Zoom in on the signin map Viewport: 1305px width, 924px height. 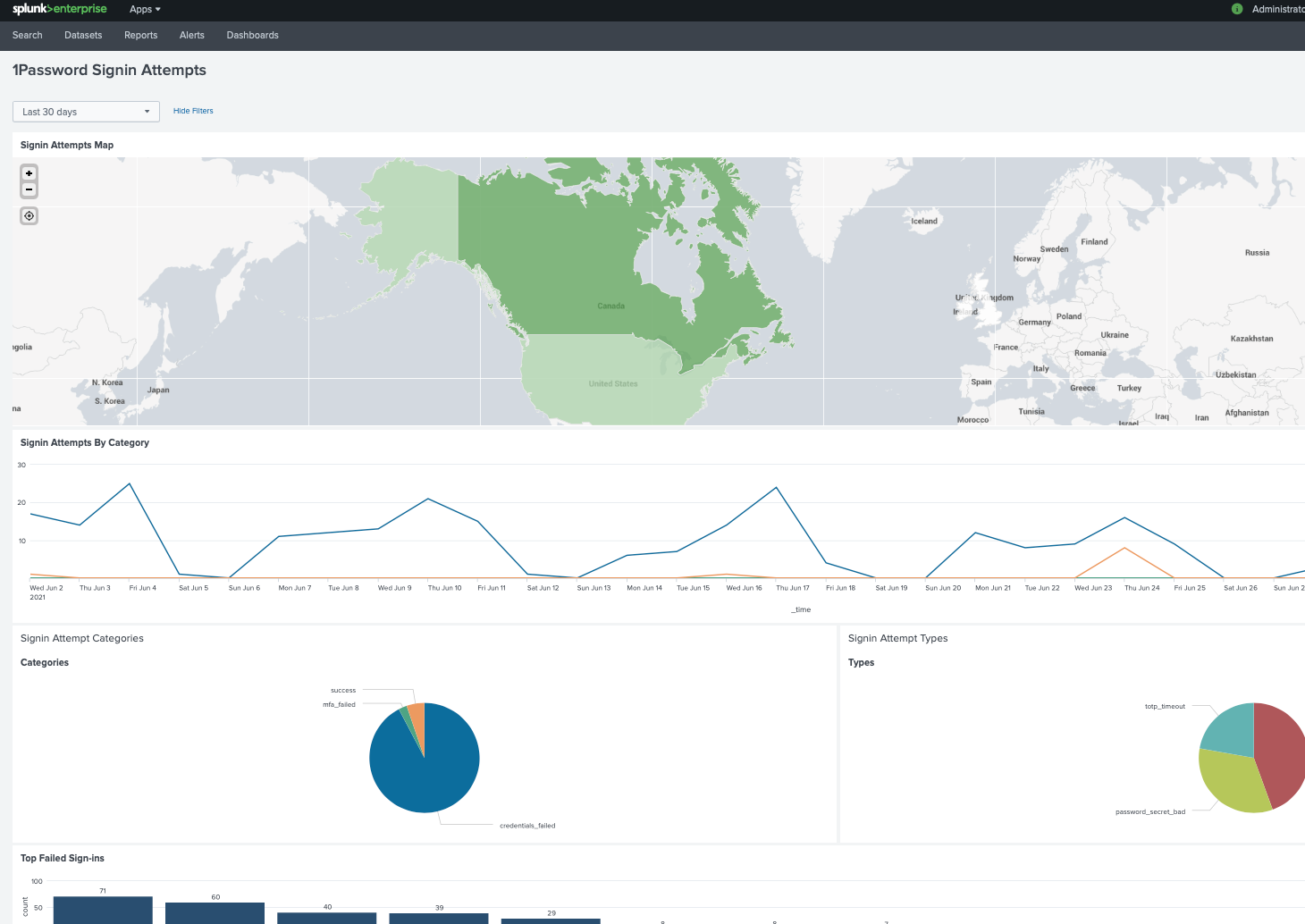click(29, 173)
